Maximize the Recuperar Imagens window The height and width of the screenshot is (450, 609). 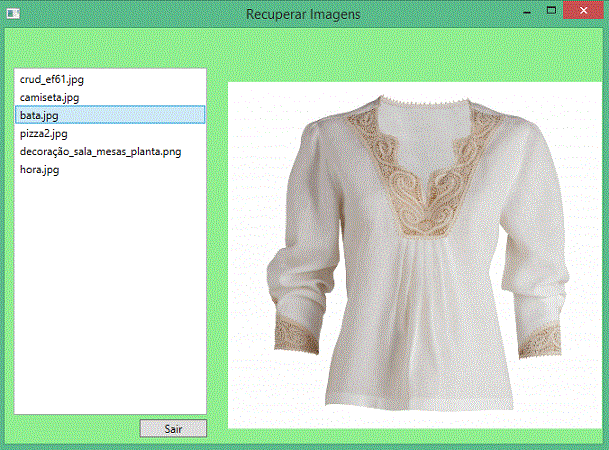pos(551,11)
